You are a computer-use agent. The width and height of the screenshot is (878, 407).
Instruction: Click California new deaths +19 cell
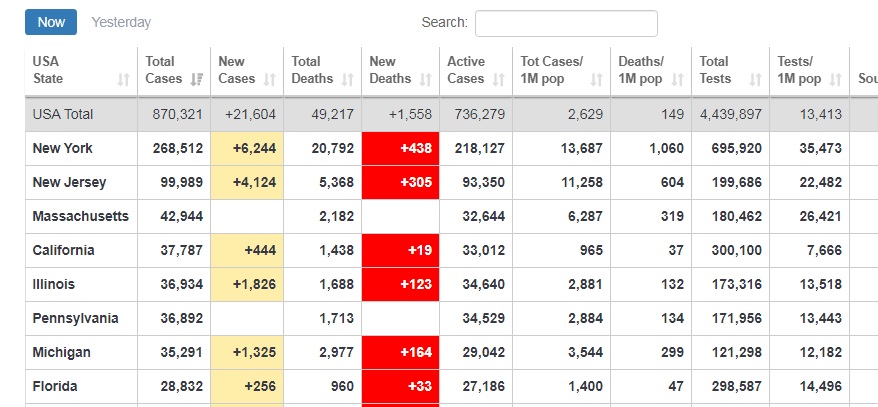pos(400,250)
